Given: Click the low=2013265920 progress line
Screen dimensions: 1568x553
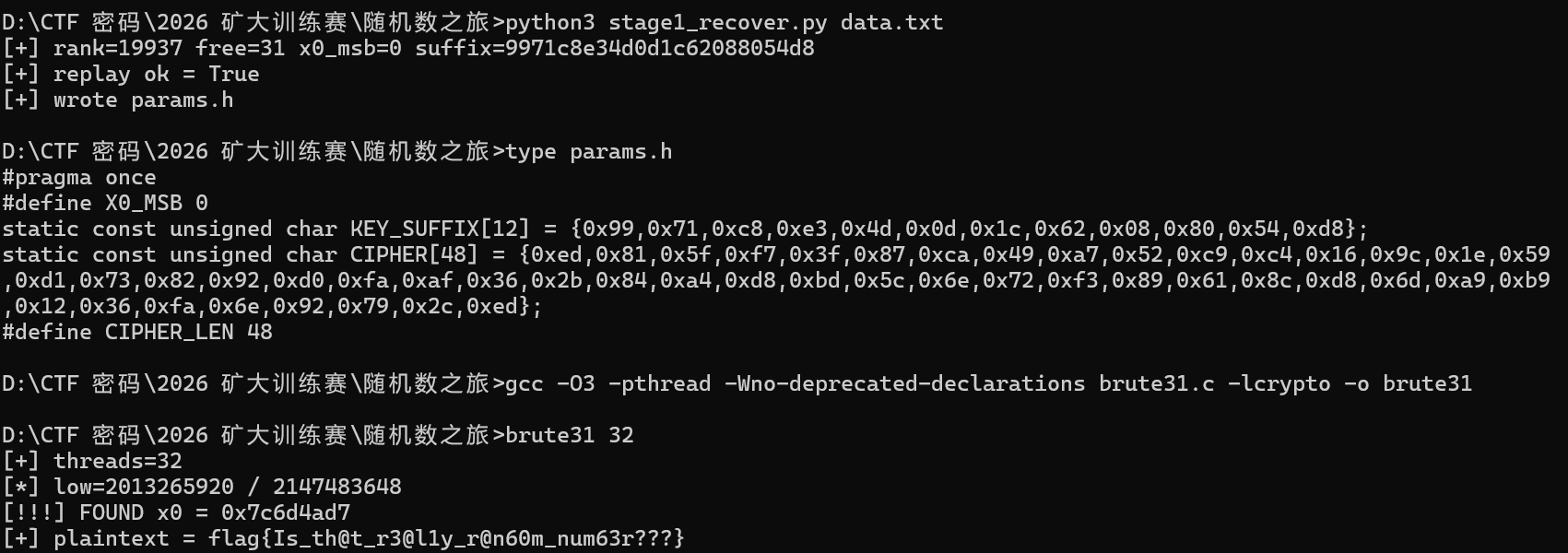Looking at the screenshot, I should [227, 487].
